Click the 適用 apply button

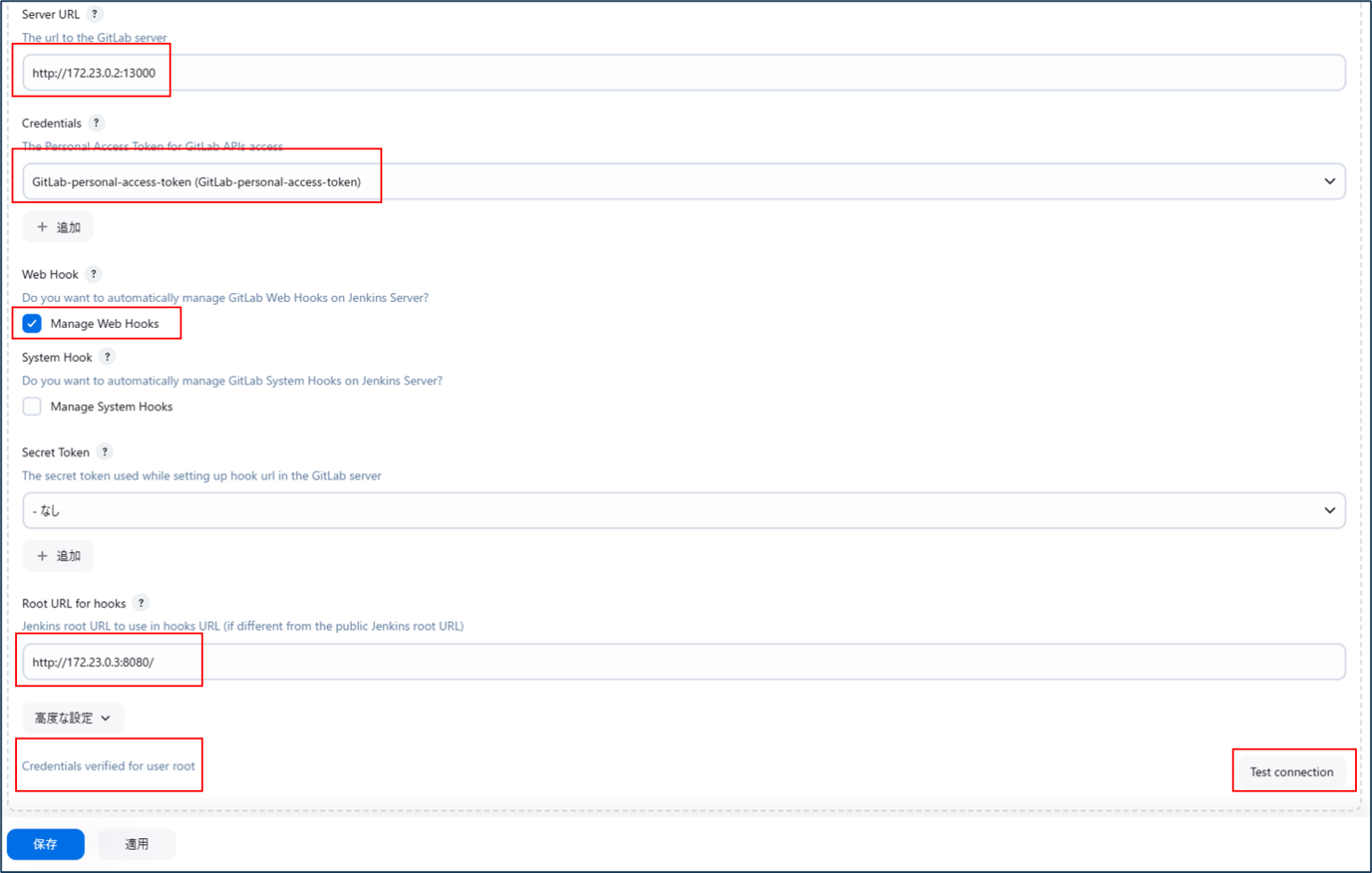[x=136, y=844]
